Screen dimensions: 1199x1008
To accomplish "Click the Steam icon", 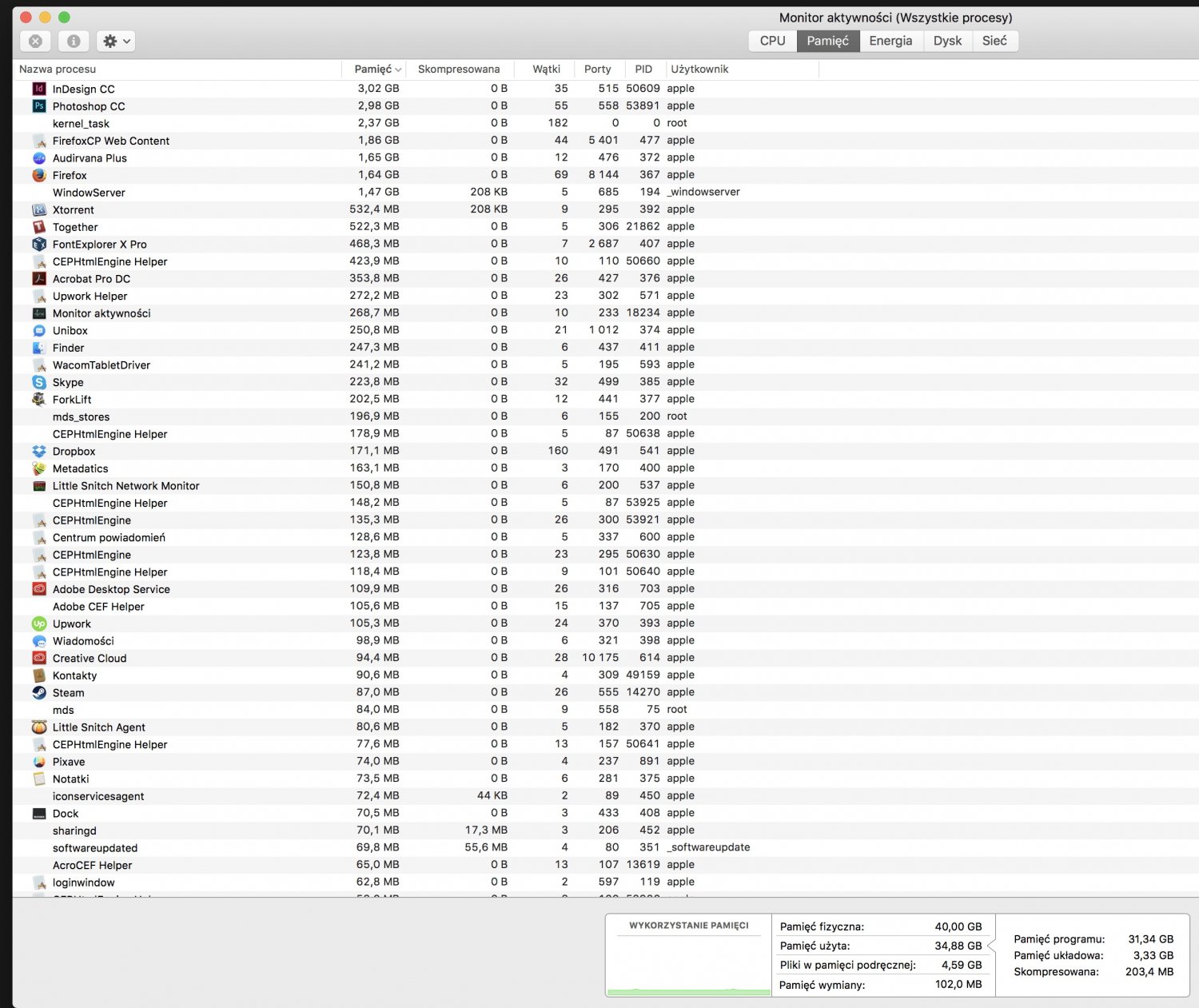I will tap(39, 692).
